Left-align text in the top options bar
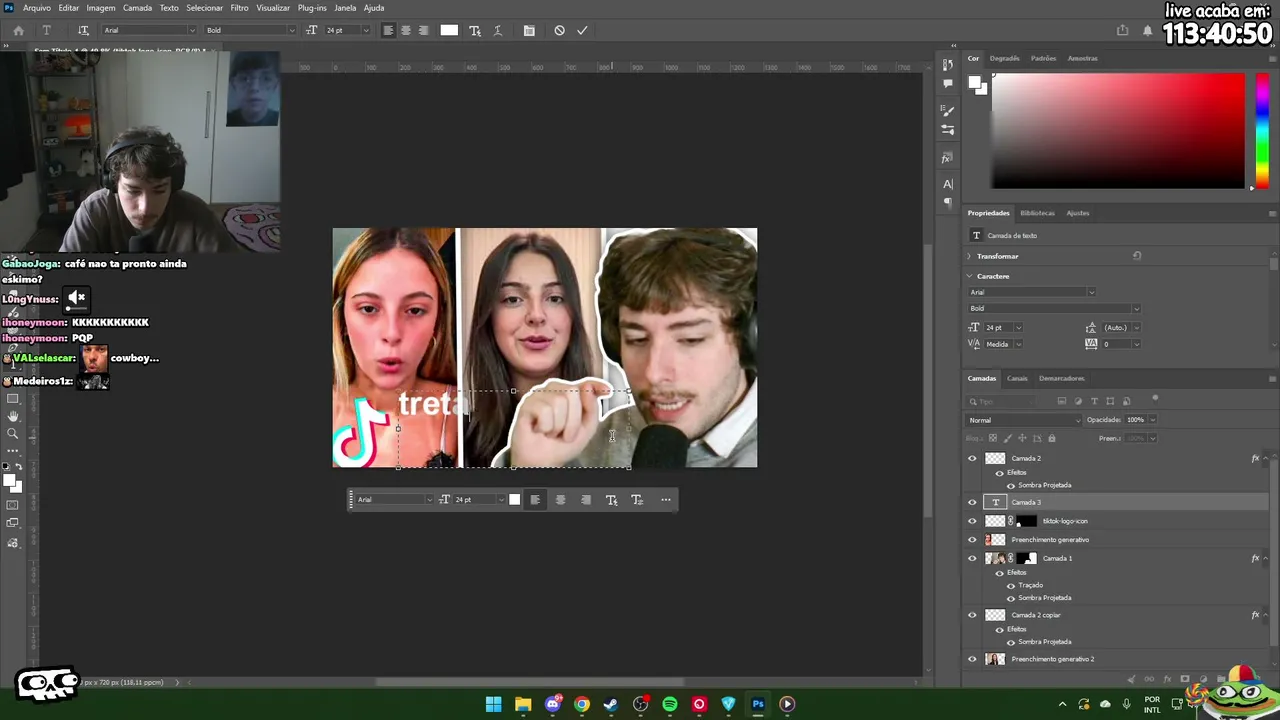This screenshot has height=720, width=1280. 388,30
